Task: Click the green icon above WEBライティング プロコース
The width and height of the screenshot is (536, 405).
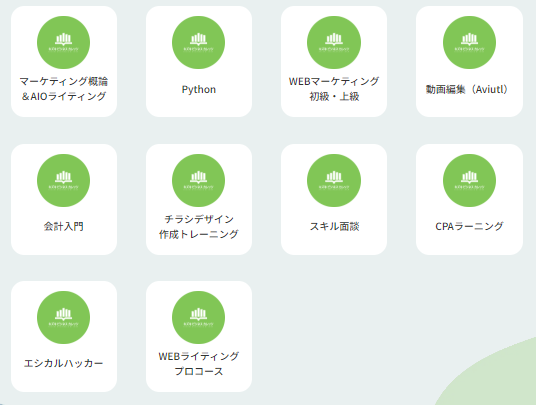Action: [x=199, y=318]
